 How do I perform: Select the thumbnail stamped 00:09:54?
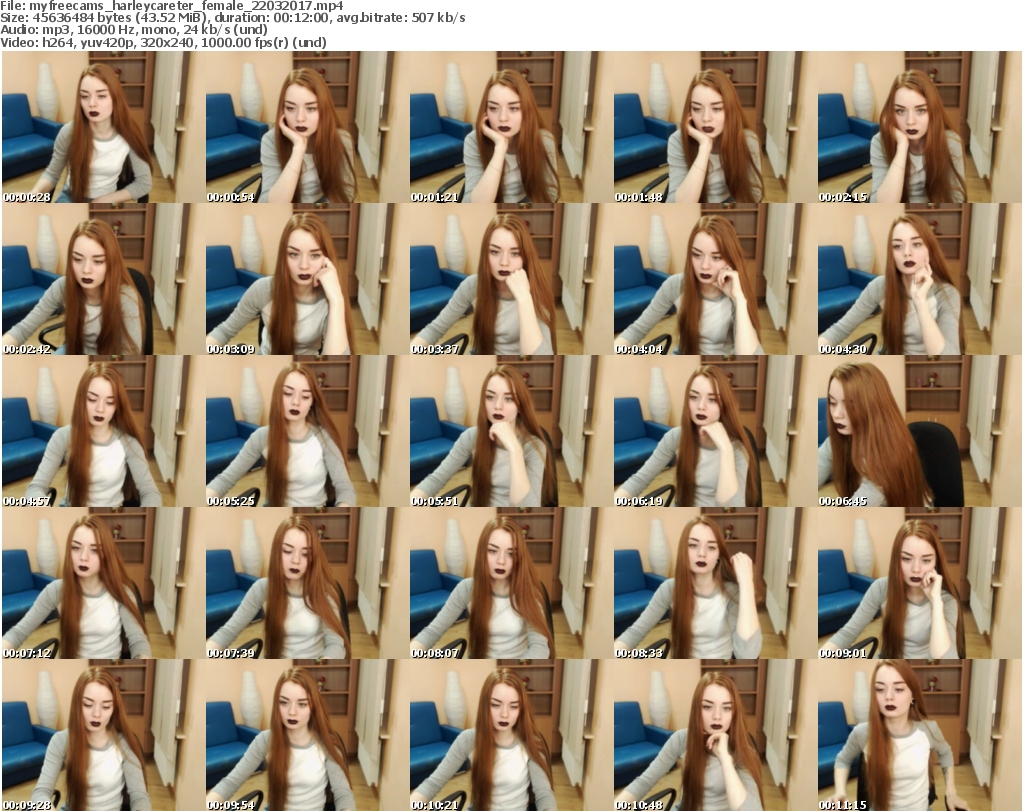coord(308,735)
